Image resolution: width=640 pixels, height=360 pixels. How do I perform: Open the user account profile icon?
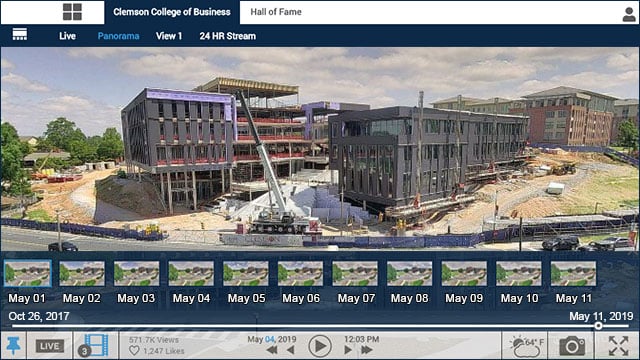[629, 14]
